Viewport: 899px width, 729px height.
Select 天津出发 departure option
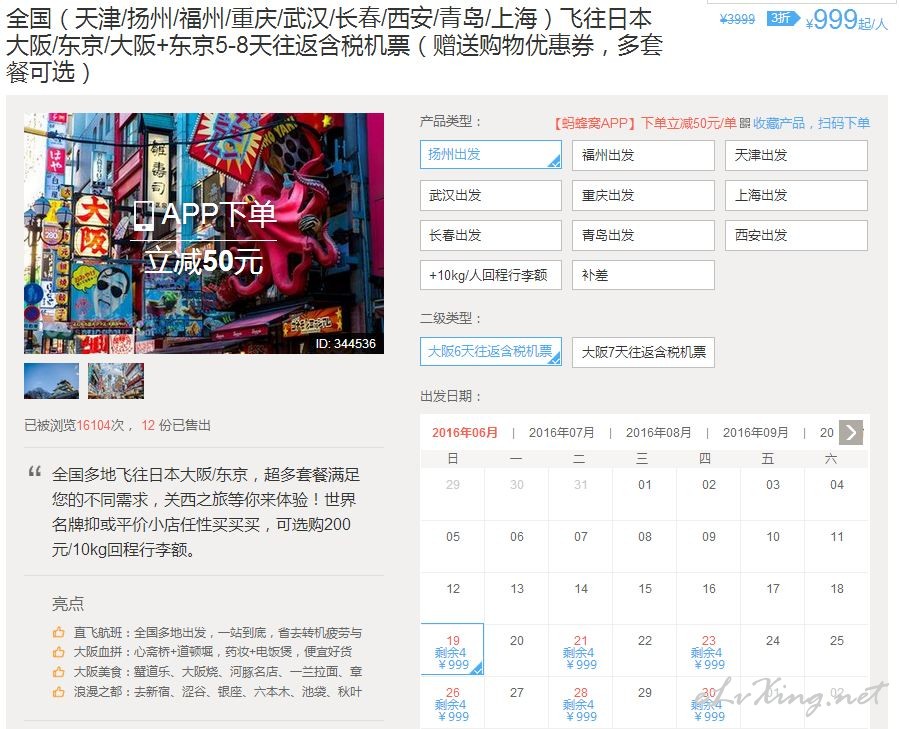pos(796,155)
